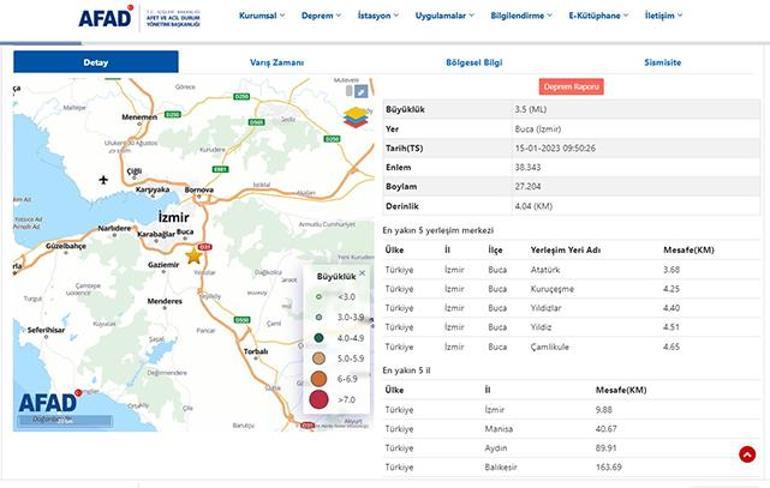Switch to the Bölgesel Bilgi tab
The width and height of the screenshot is (770, 488).
pyautogui.click(x=474, y=62)
